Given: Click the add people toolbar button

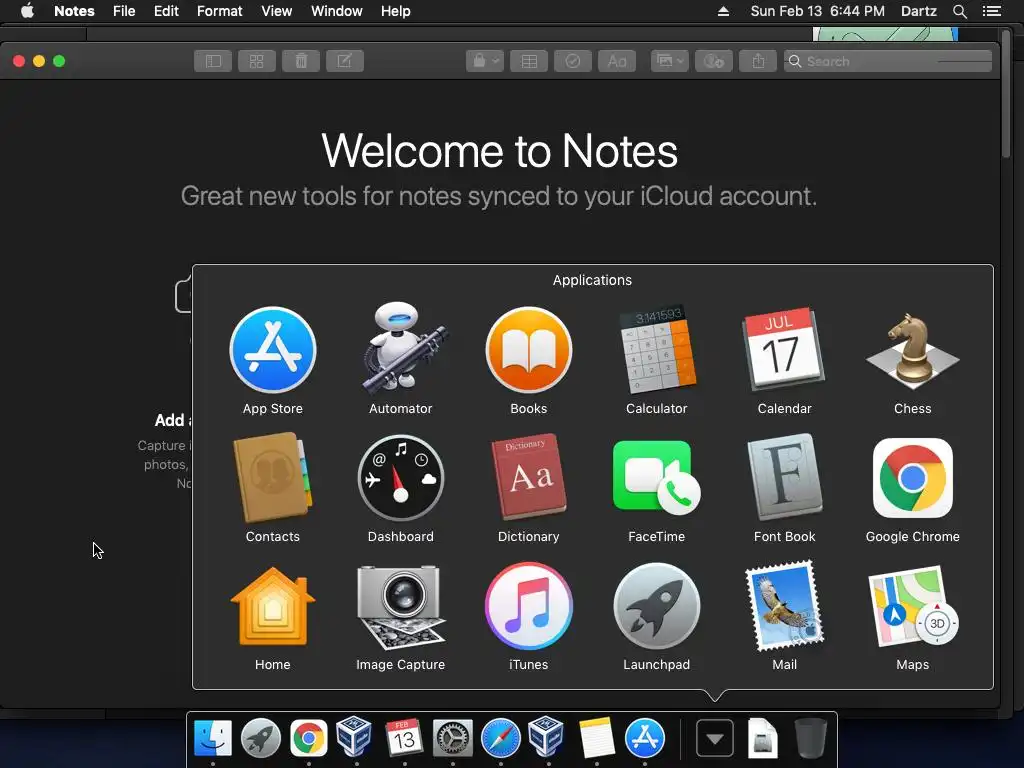Looking at the screenshot, I should [x=714, y=61].
